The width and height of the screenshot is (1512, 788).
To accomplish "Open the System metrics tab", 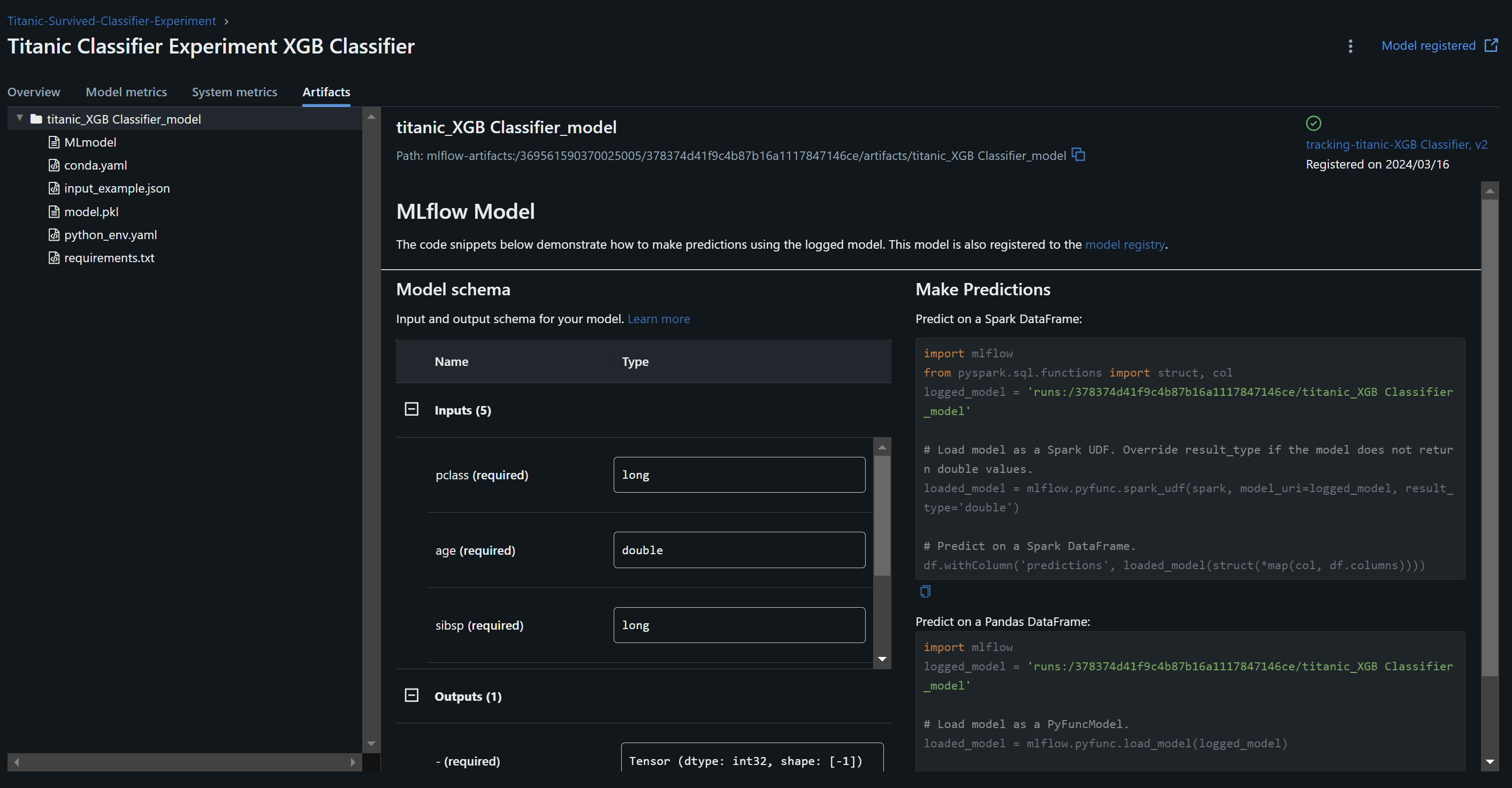I will tap(235, 92).
